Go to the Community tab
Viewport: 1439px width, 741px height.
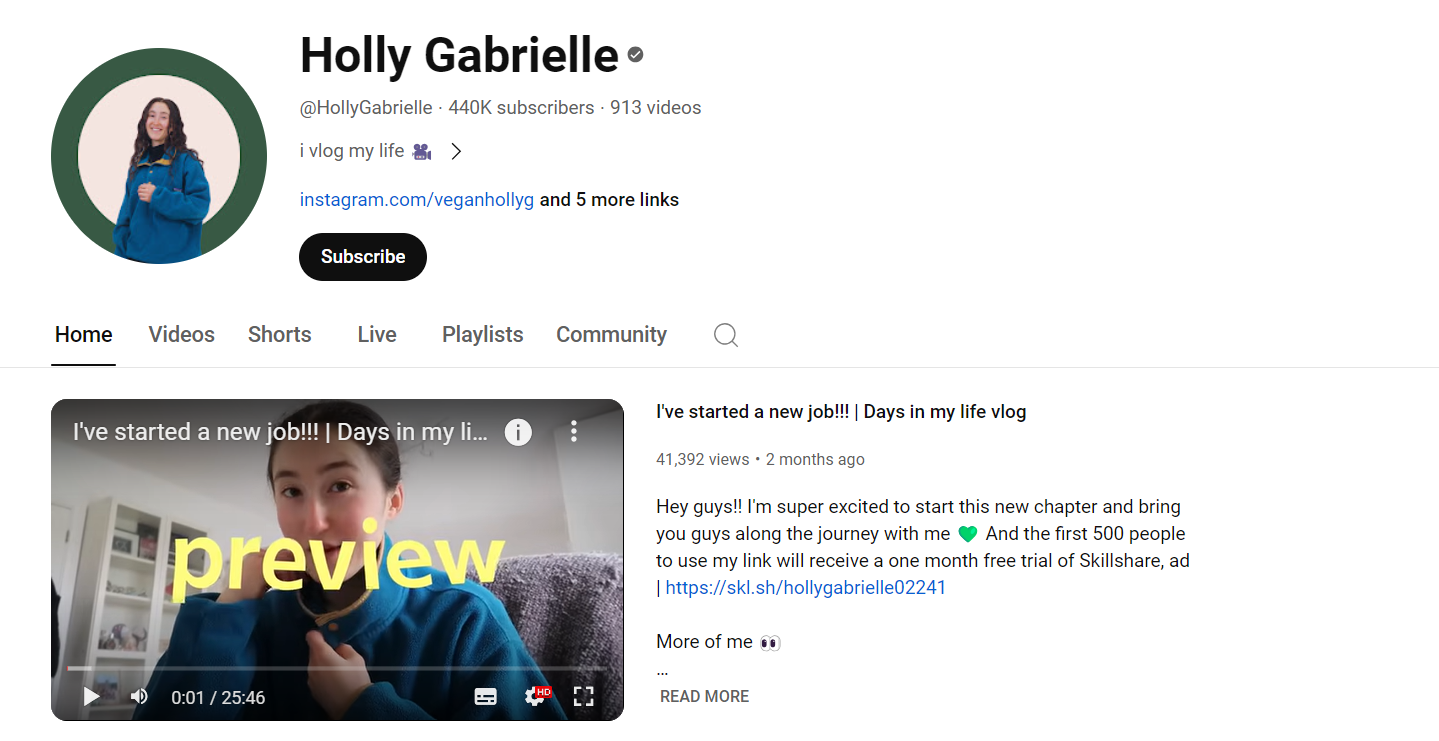(611, 335)
